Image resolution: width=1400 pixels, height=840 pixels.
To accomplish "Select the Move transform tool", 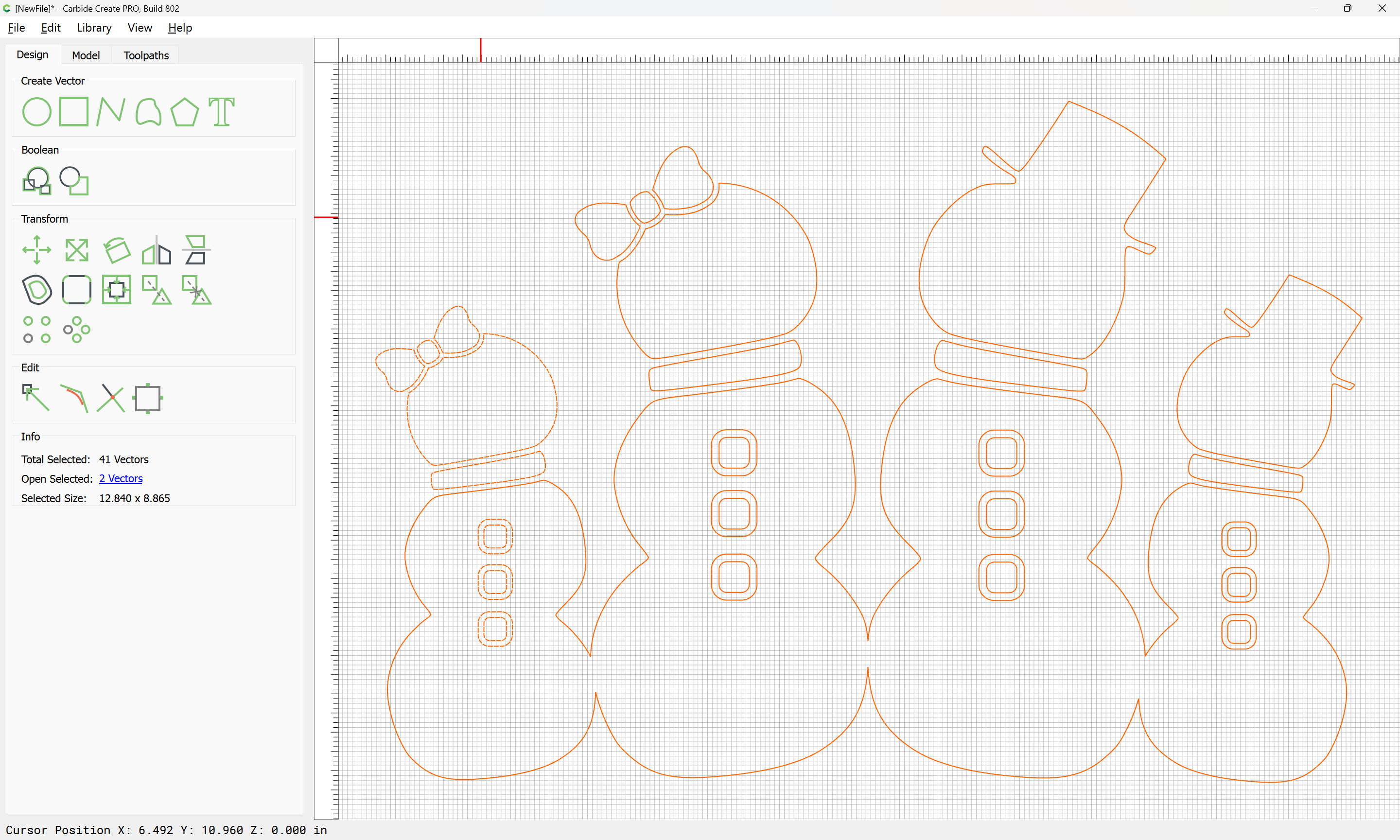I will point(37,250).
